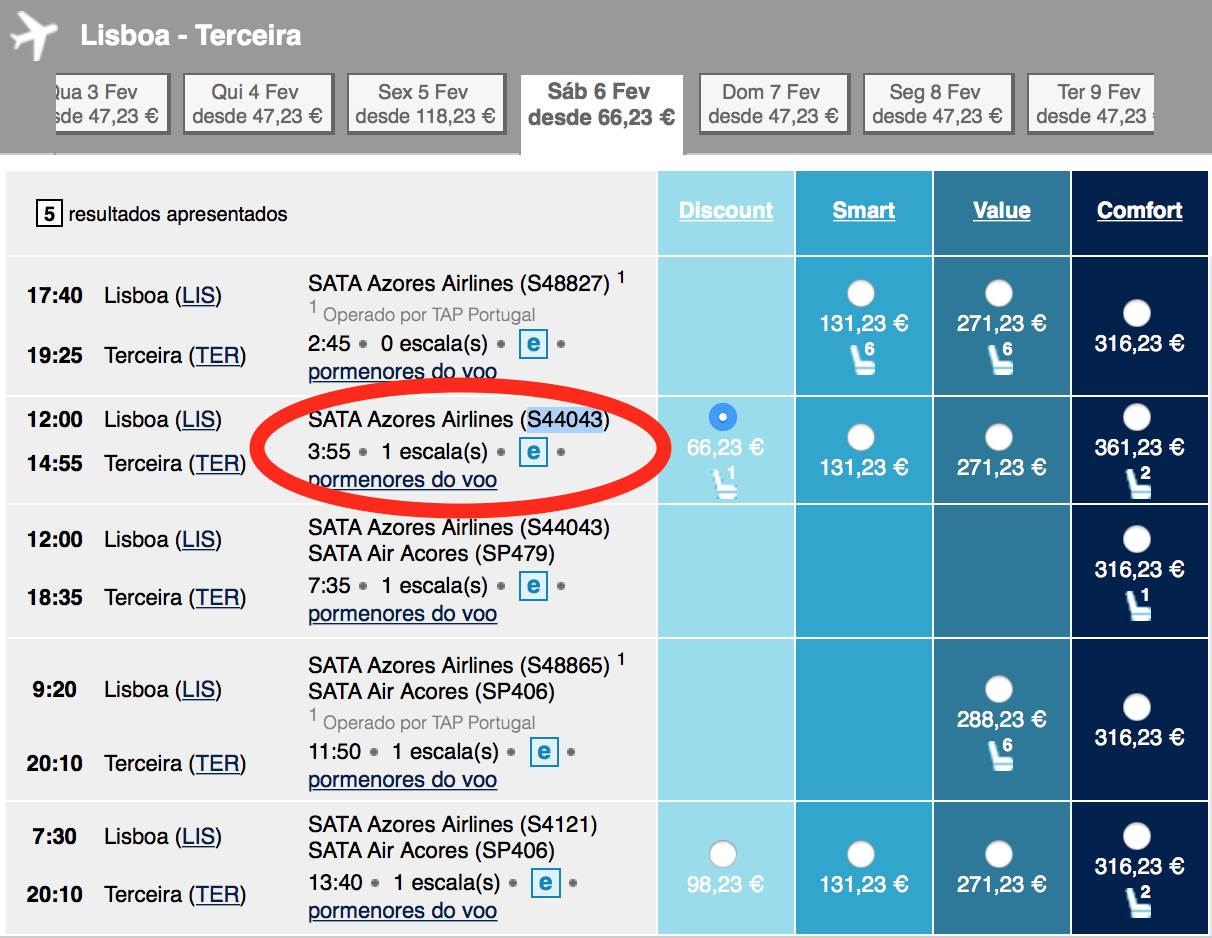Select the Discount 98,23 € fare radio button
Viewport: 1212px width, 938px height.
coord(722,854)
